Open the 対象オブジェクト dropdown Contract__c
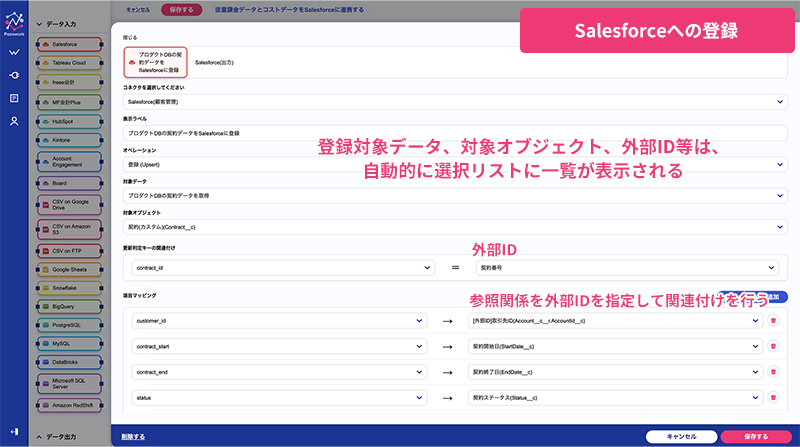This screenshot has height=447, width=800. click(455, 227)
